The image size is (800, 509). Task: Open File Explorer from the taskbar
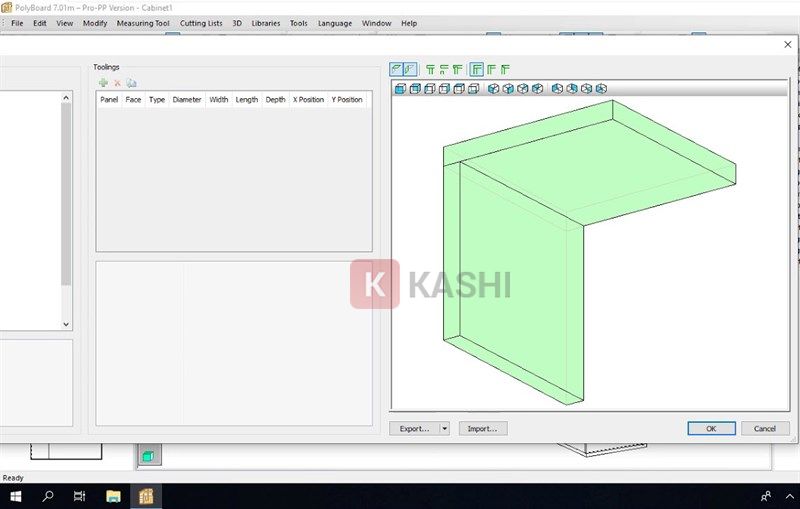click(113, 496)
